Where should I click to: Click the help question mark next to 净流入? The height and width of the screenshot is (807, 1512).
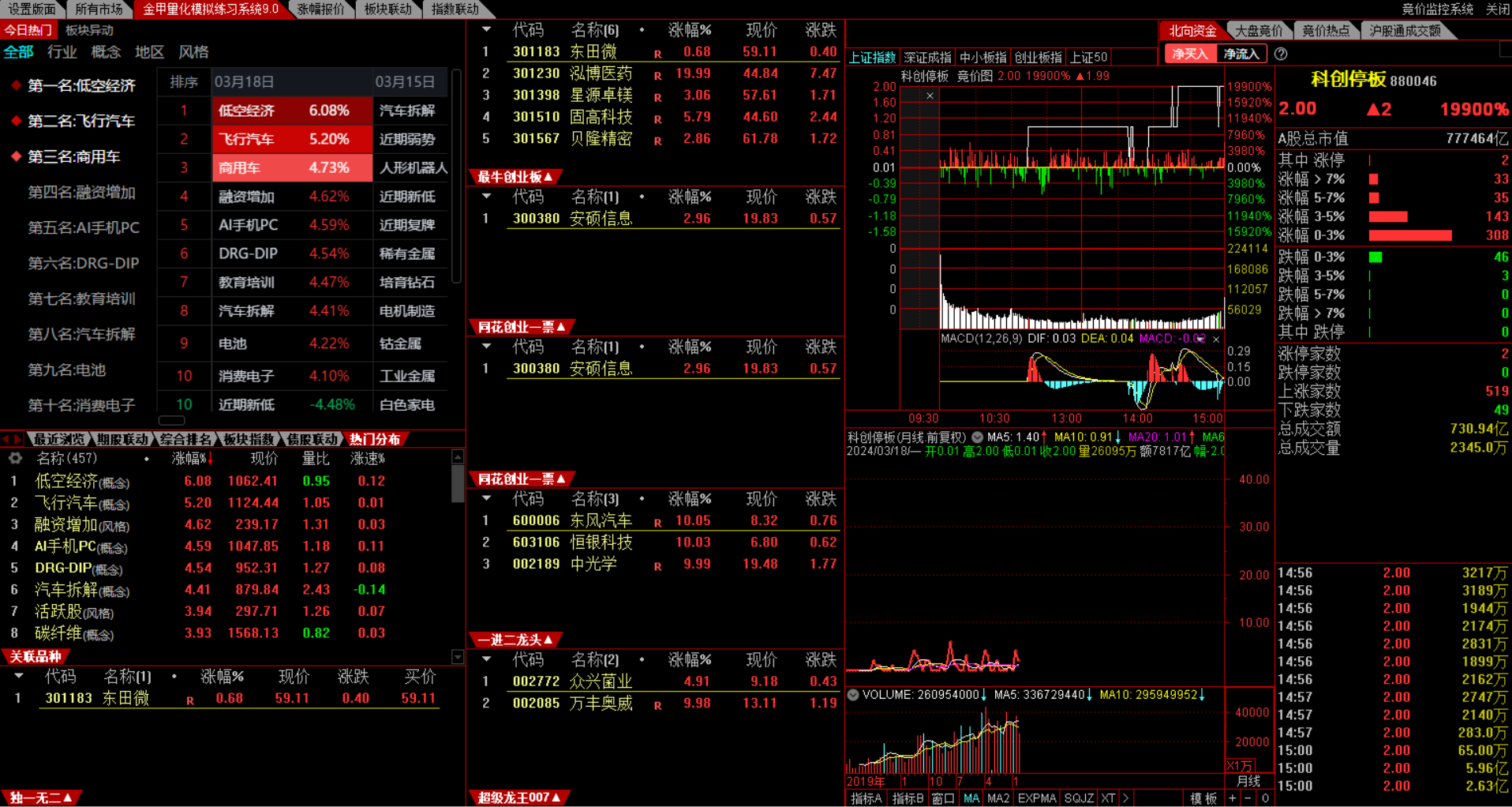[x=1281, y=54]
